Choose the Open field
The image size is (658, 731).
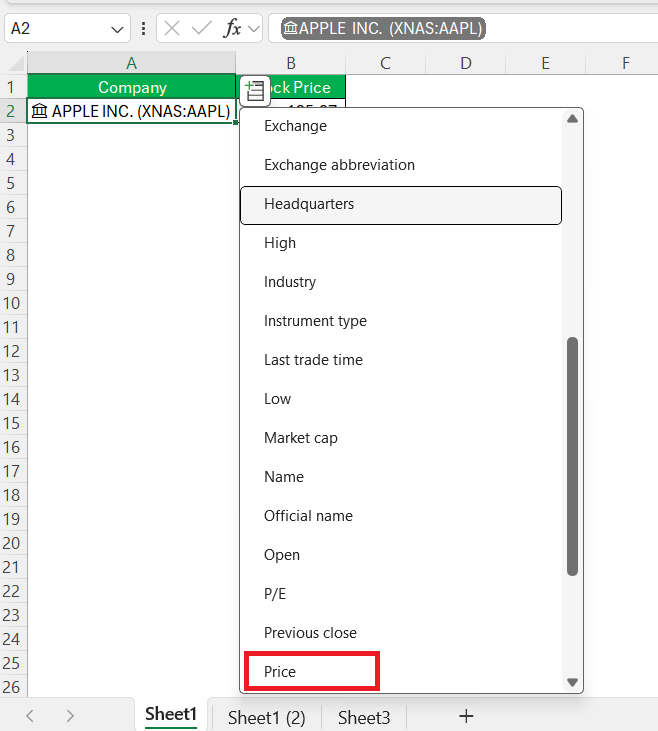click(x=401, y=555)
